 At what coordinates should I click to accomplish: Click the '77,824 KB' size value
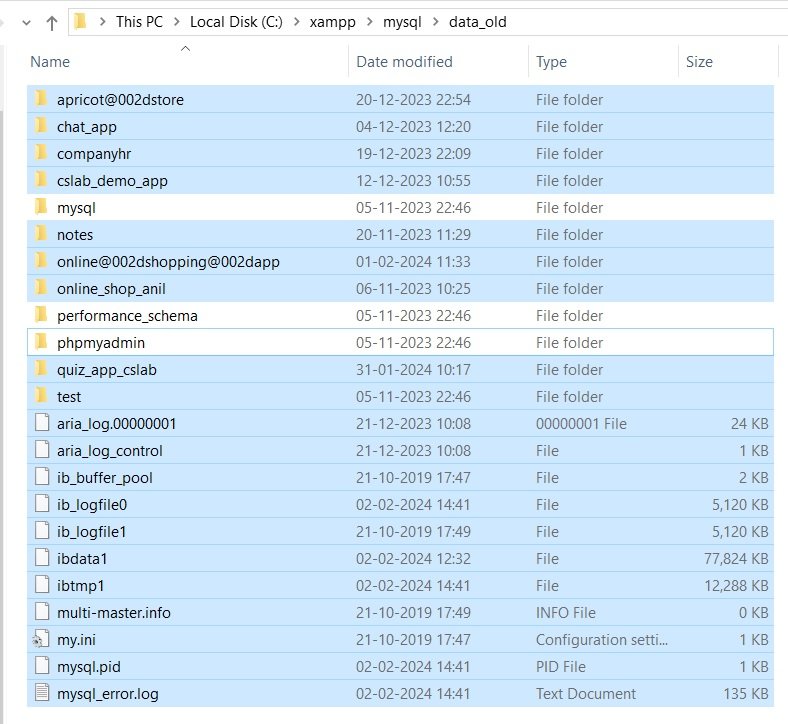(736, 559)
